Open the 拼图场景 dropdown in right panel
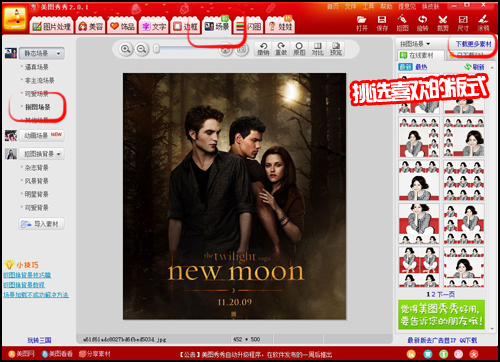This screenshot has width=500, height=362. 415,44
